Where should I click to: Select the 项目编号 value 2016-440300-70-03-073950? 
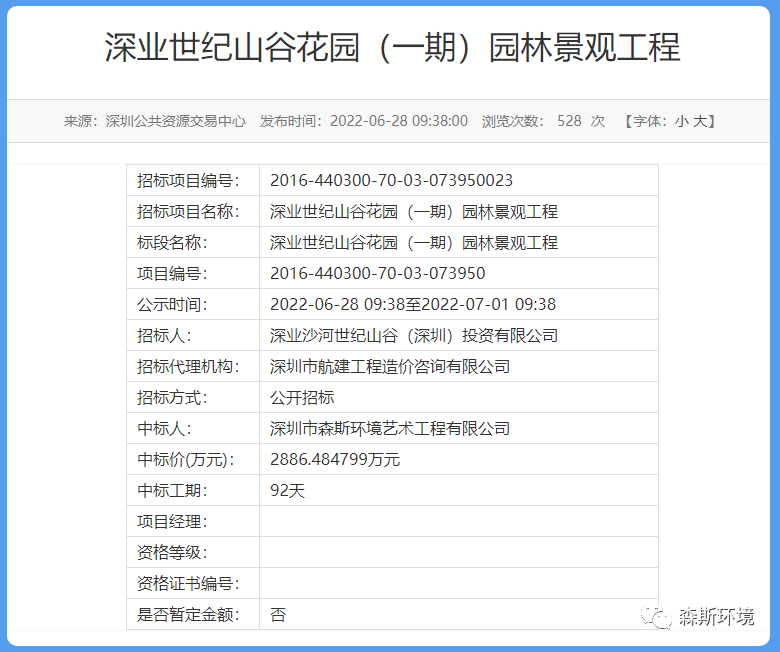click(377, 274)
